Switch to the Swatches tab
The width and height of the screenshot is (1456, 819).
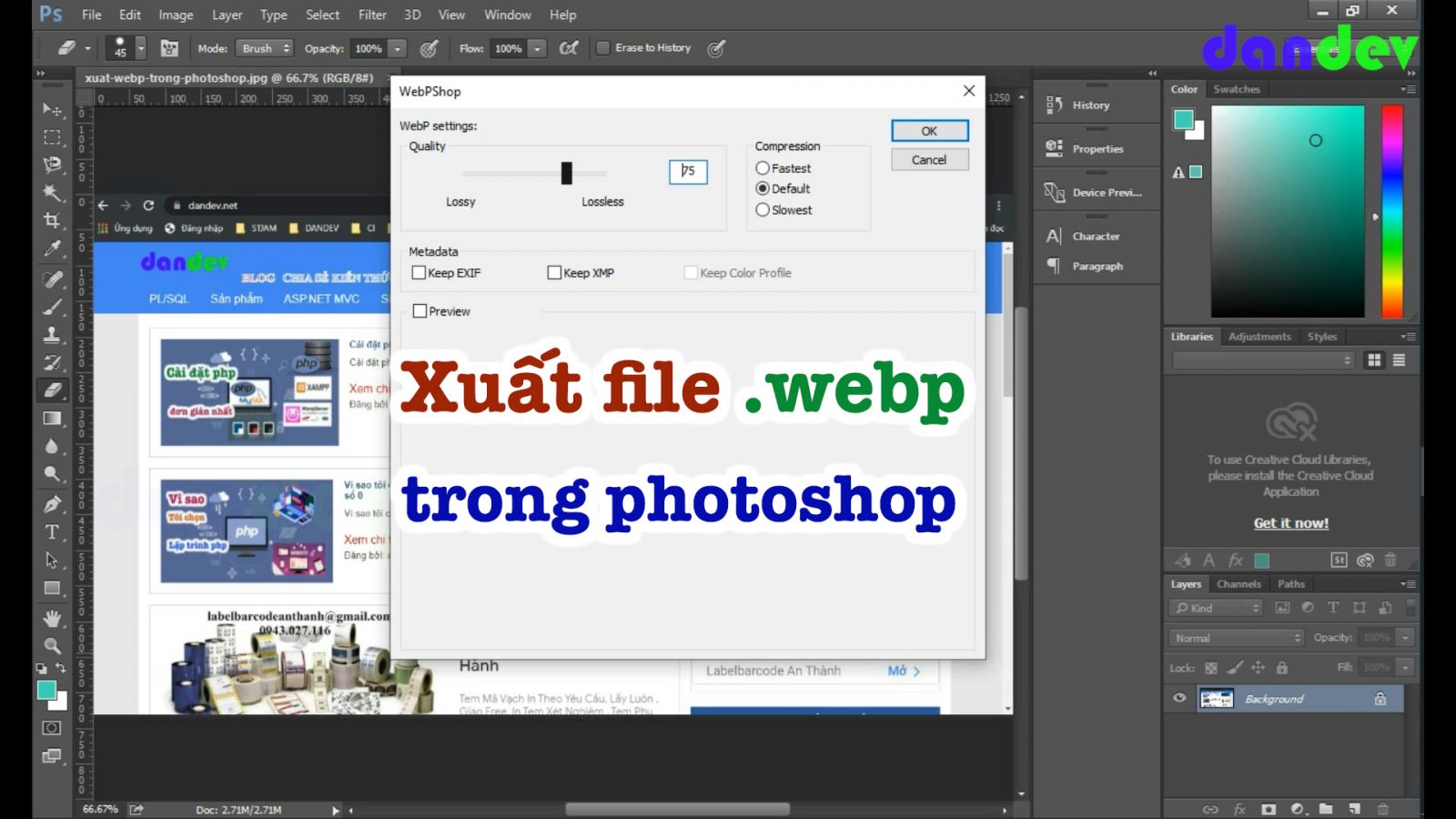1236,89
